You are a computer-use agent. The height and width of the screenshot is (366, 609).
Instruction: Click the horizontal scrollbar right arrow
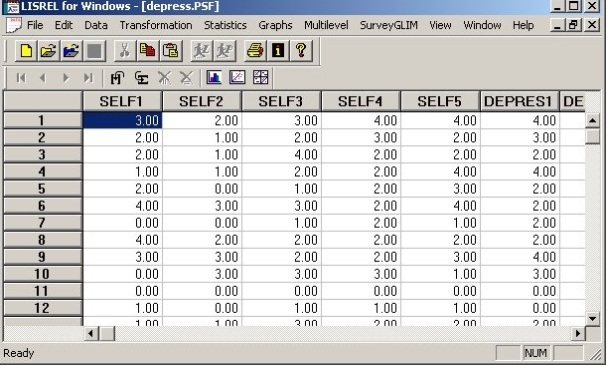578,334
